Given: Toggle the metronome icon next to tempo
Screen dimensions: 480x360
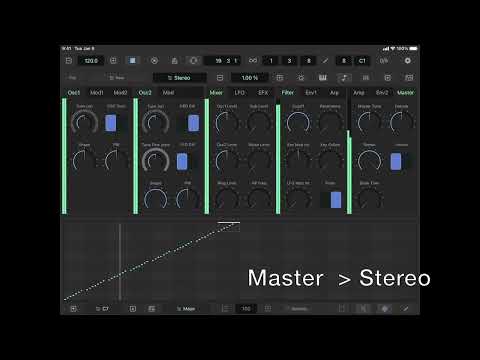Looking at the screenshot, I should 113,60.
